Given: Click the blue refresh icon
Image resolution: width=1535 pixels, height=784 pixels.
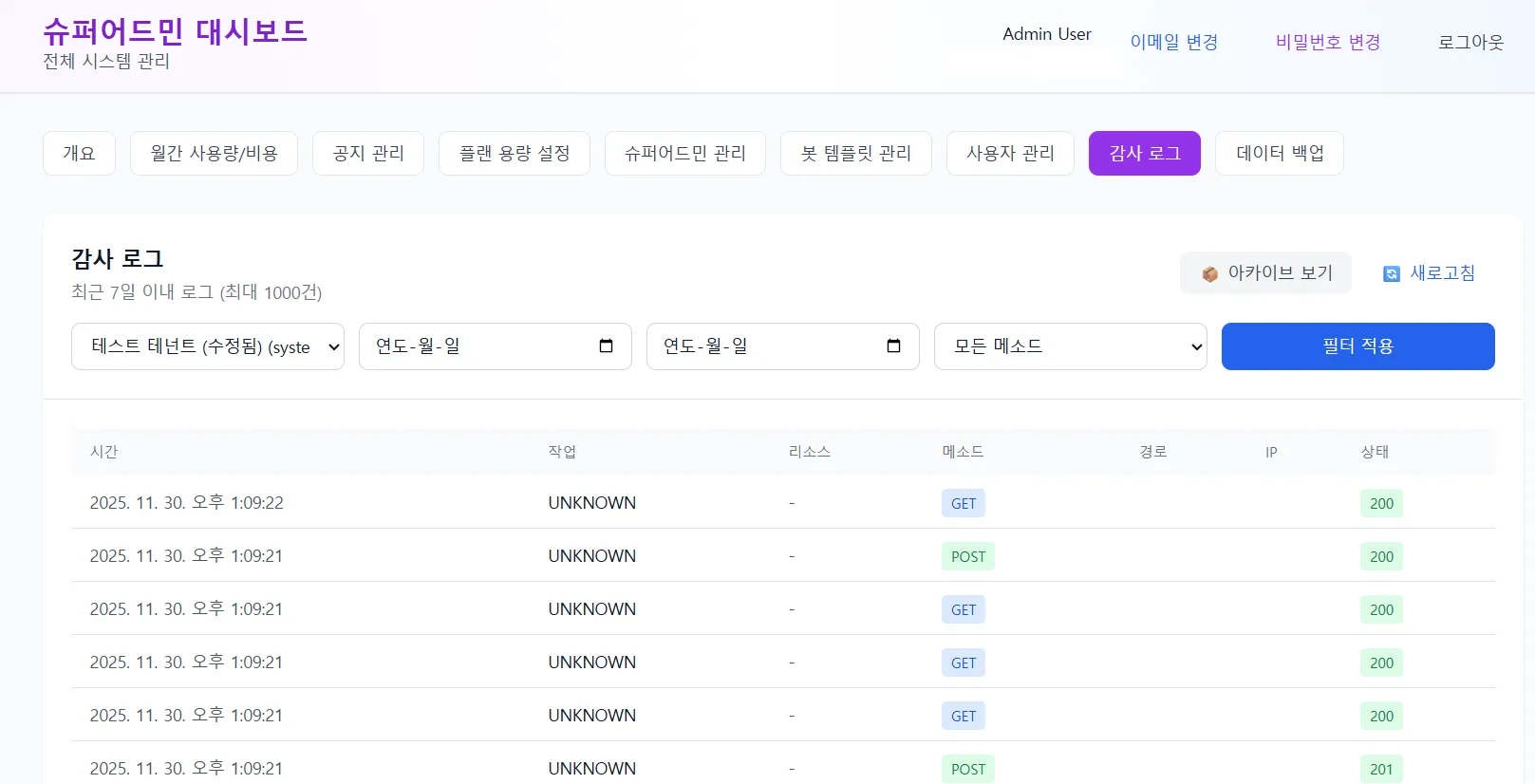Looking at the screenshot, I should [x=1392, y=274].
